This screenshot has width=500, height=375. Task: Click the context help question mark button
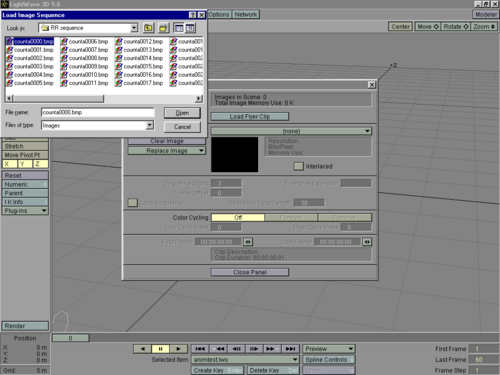193,15
